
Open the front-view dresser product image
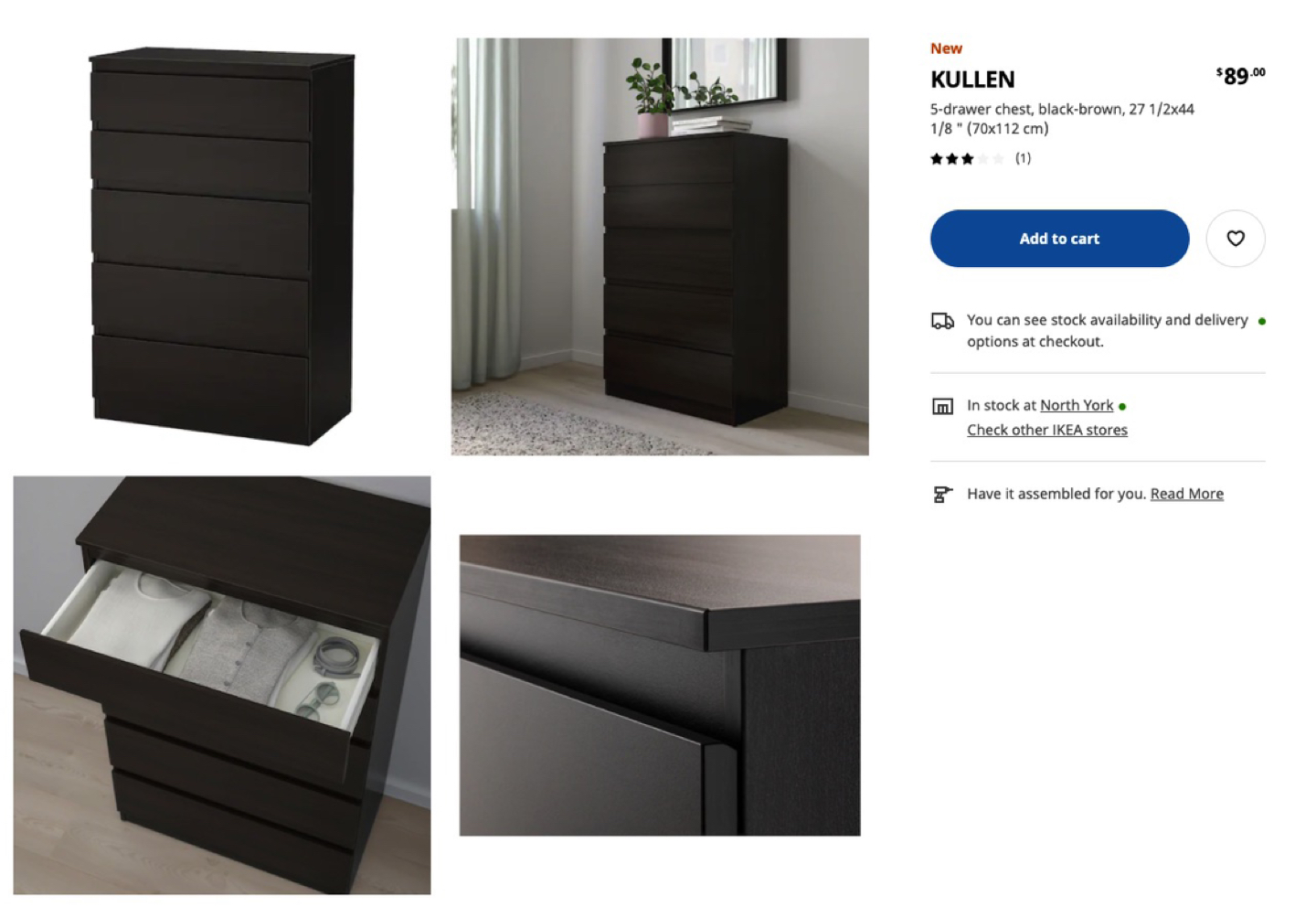point(222,247)
